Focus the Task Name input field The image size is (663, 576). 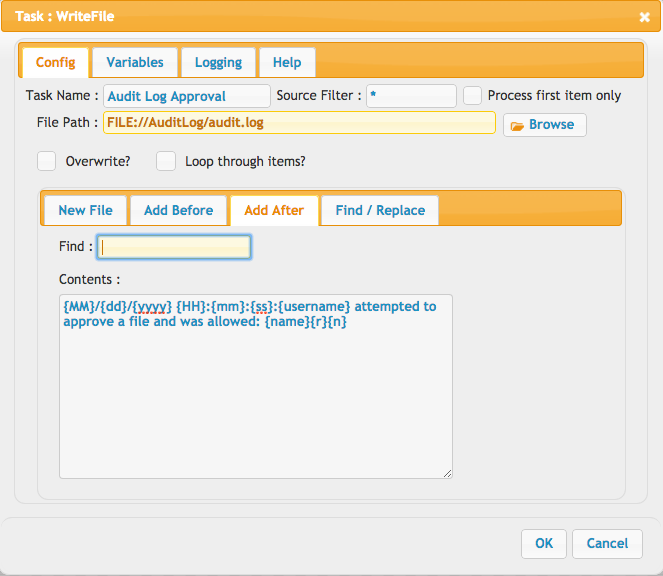click(187, 96)
